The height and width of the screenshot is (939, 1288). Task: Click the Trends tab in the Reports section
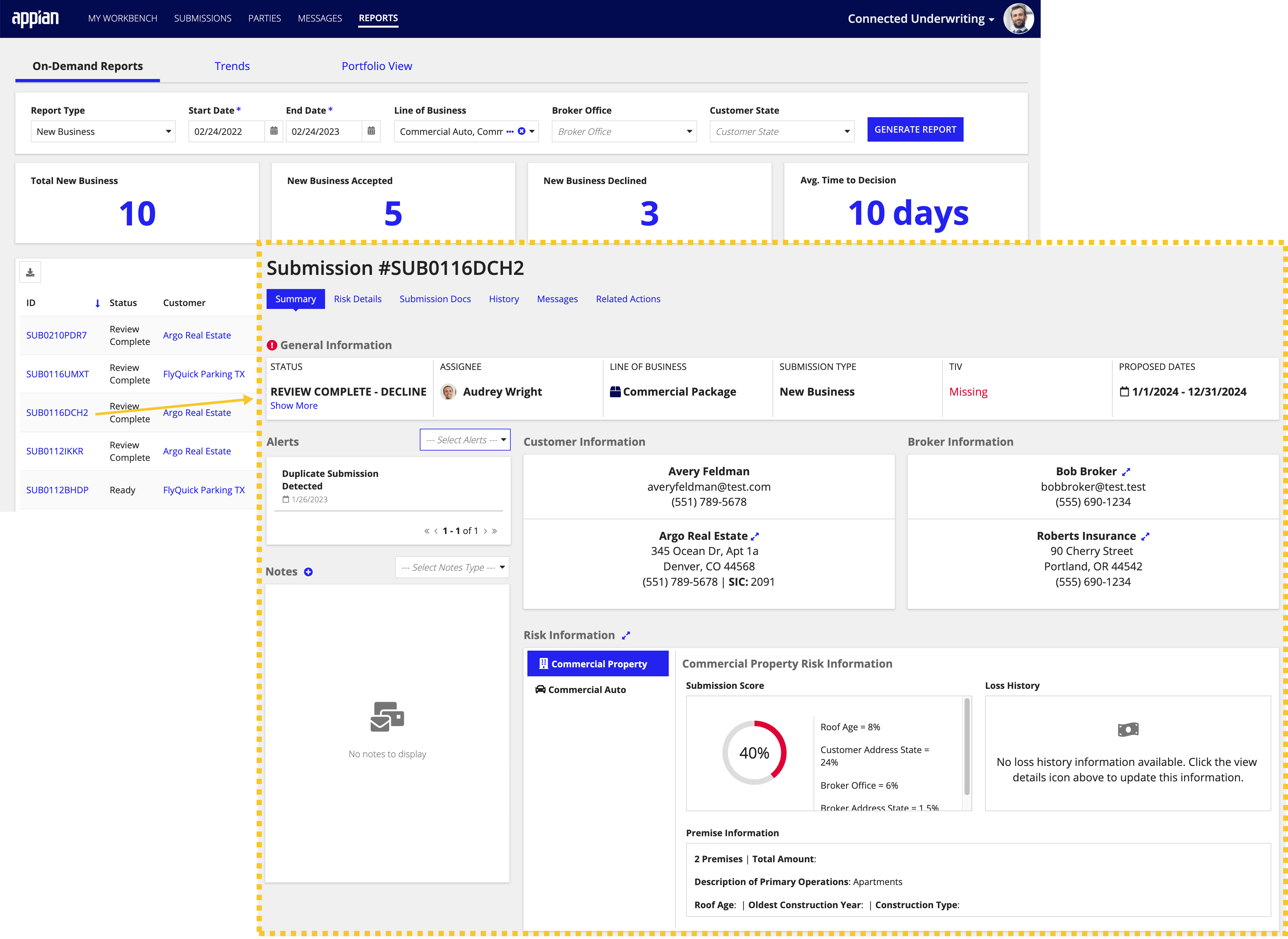[232, 66]
